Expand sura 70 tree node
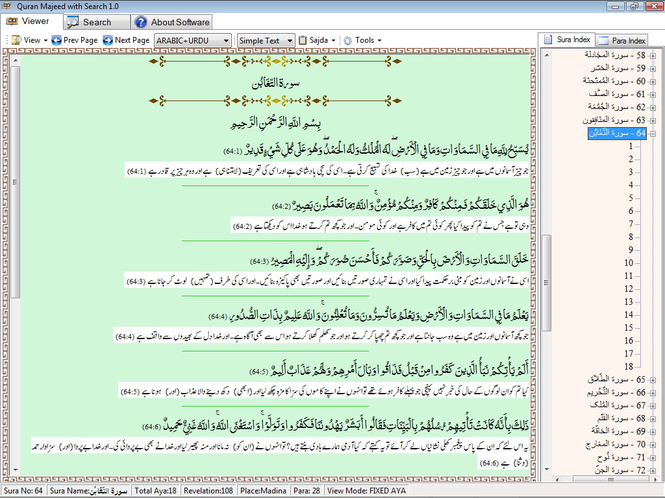 (x=653, y=445)
